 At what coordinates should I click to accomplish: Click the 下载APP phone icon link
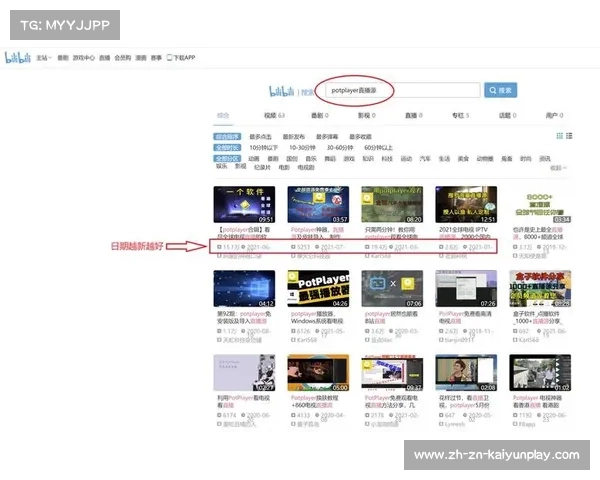181,58
